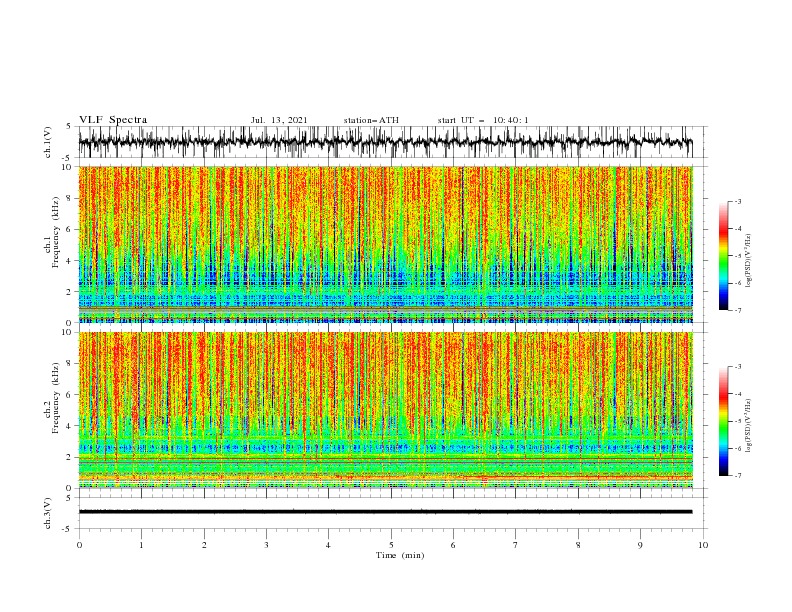This screenshot has width=792, height=612.
Task: Click the '-5' tick on ch.2 color bar
Action: [737, 421]
